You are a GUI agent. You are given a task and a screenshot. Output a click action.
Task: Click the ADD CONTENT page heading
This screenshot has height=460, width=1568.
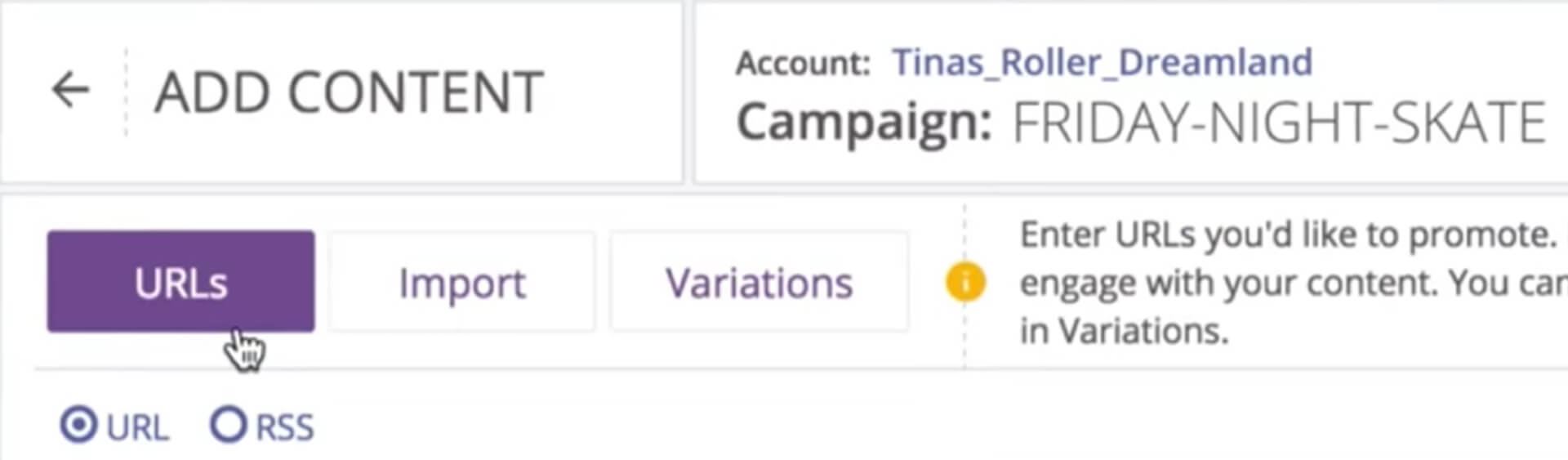pyautogui.click(x=350, y=92)
